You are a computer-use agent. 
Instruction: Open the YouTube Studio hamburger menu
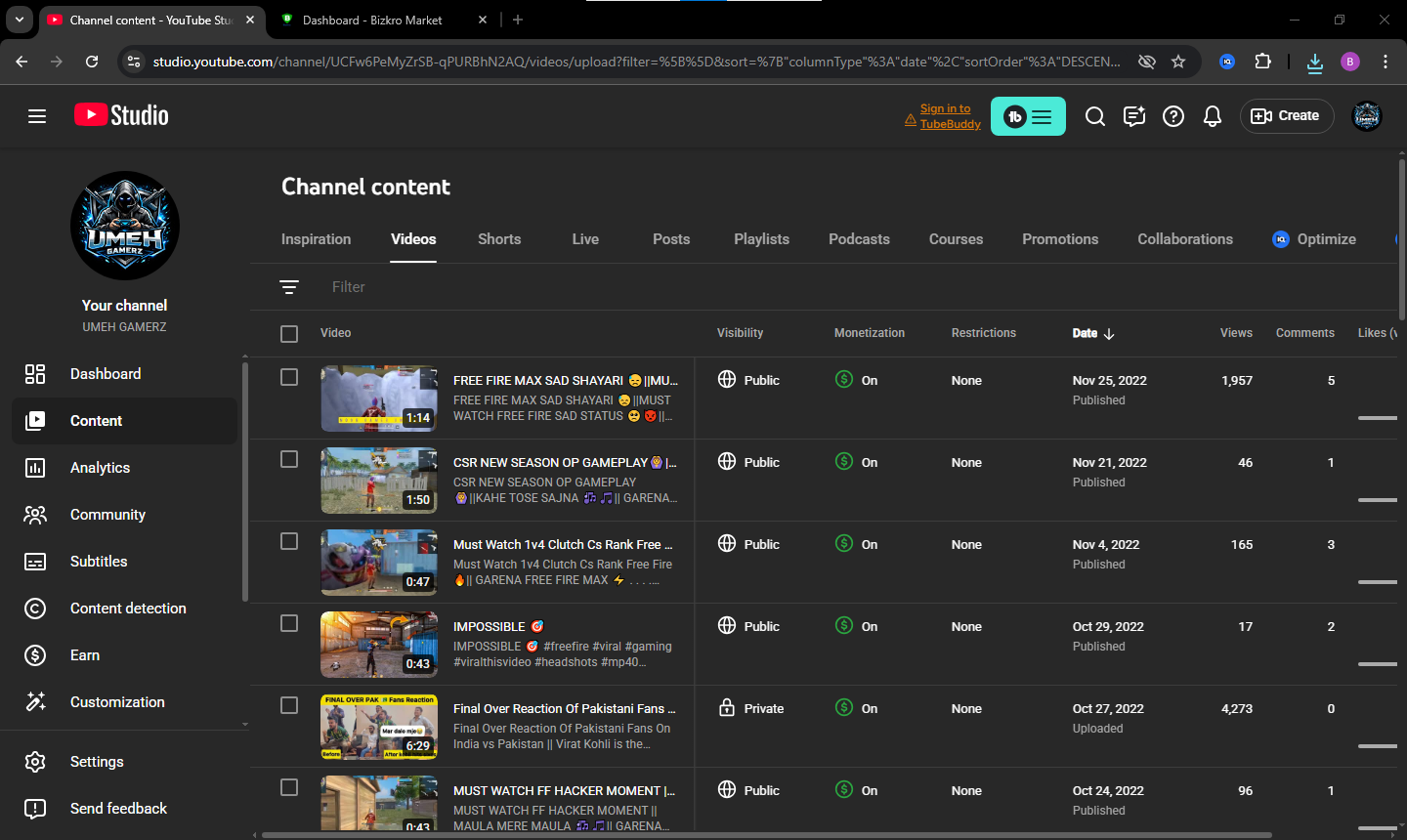37,116
